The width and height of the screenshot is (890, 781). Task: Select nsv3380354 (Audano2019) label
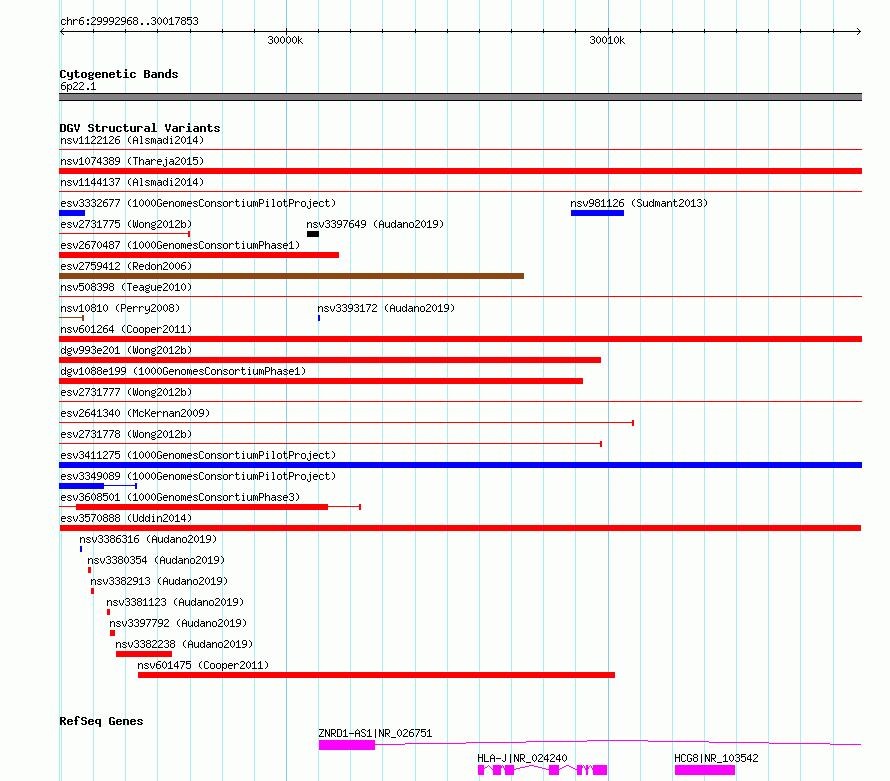pos(156,560)
